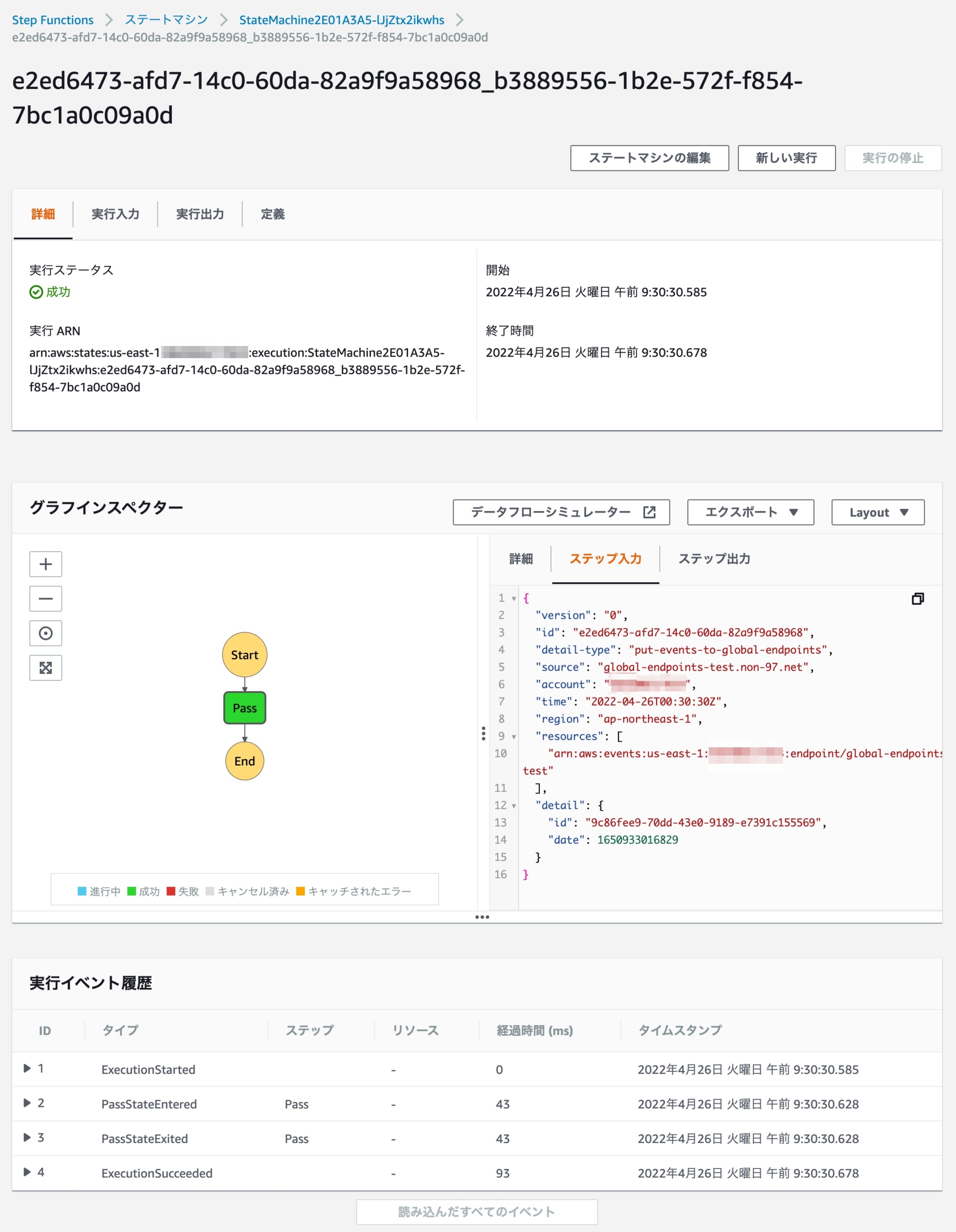Screen dimensions: 956x1232
Task: Click the タイムスタンプ column header
Action: [x=680, y=1031]
